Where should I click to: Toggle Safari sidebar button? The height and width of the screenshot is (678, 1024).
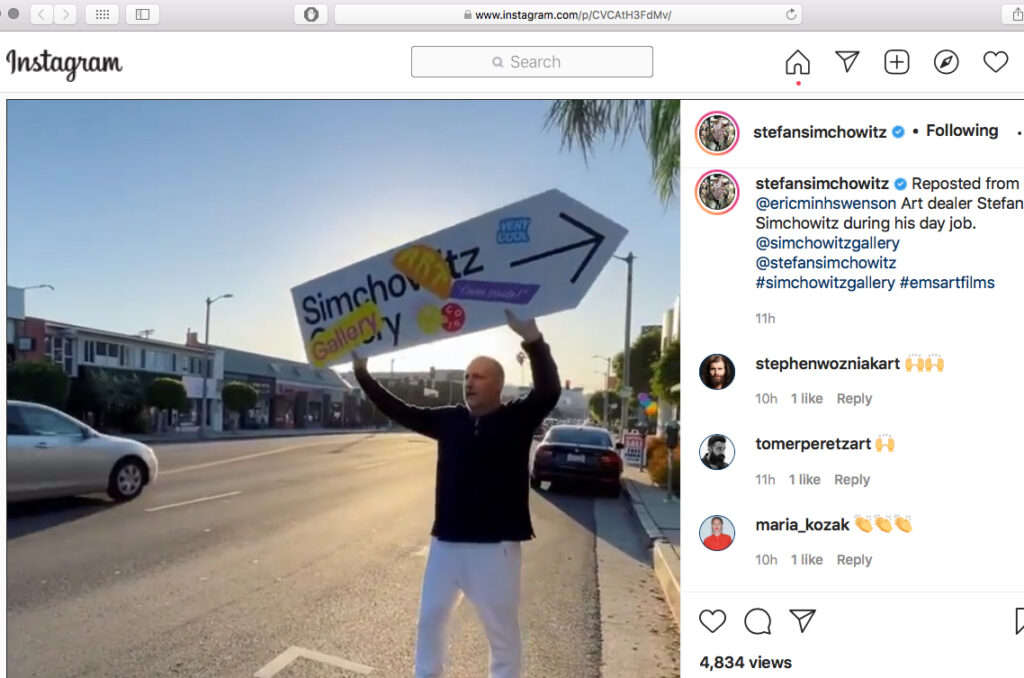click(142, 14)
